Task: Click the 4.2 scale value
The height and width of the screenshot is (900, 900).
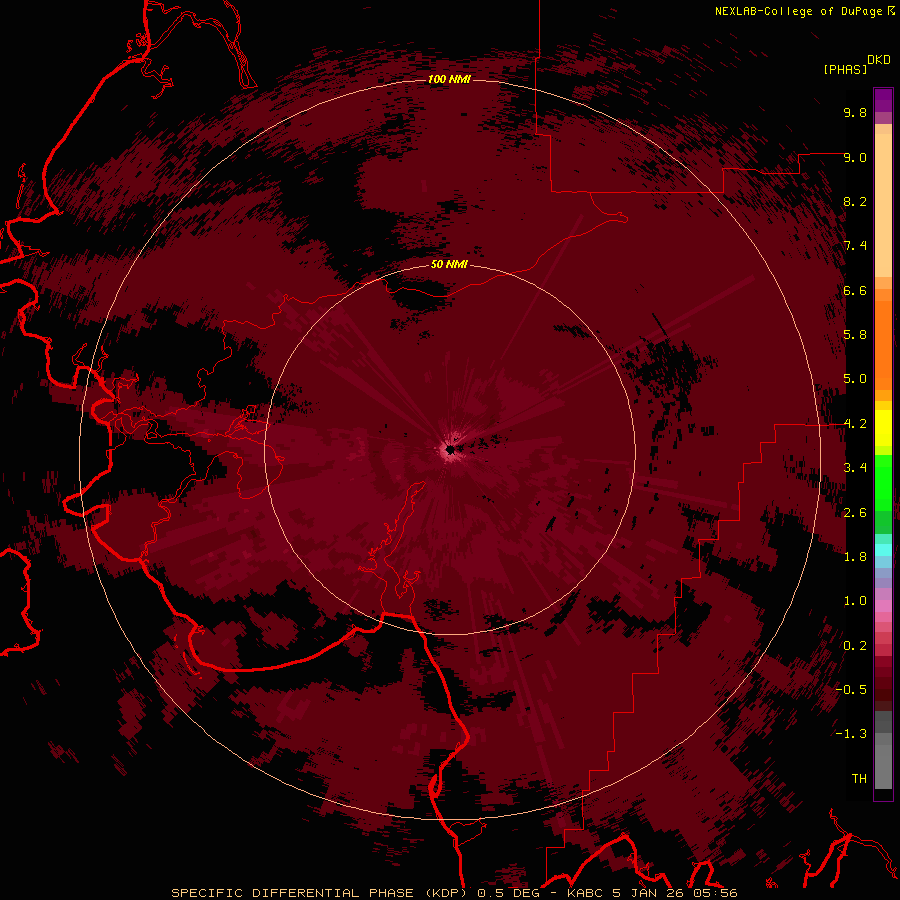Action: click(x=855, y=424)
